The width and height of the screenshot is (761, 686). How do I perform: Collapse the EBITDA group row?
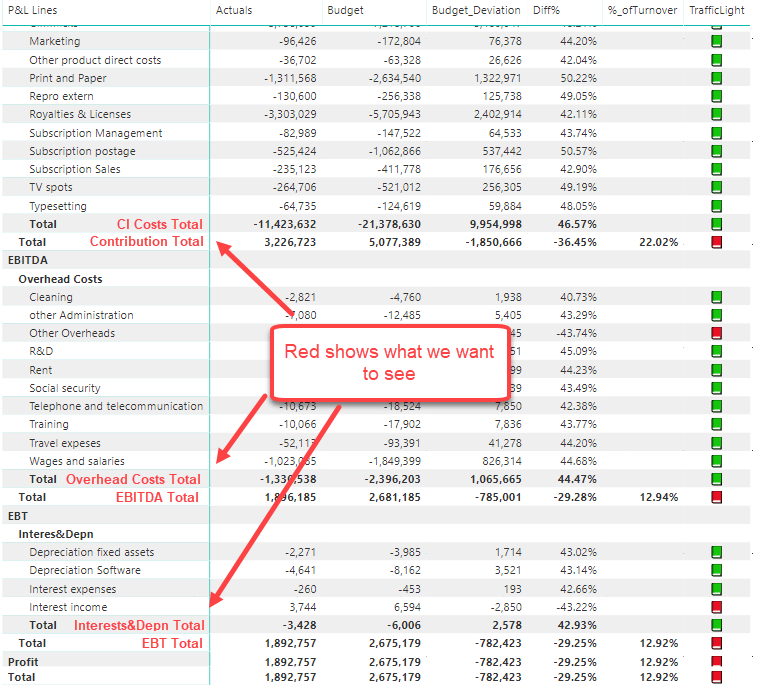click(28, 261)
